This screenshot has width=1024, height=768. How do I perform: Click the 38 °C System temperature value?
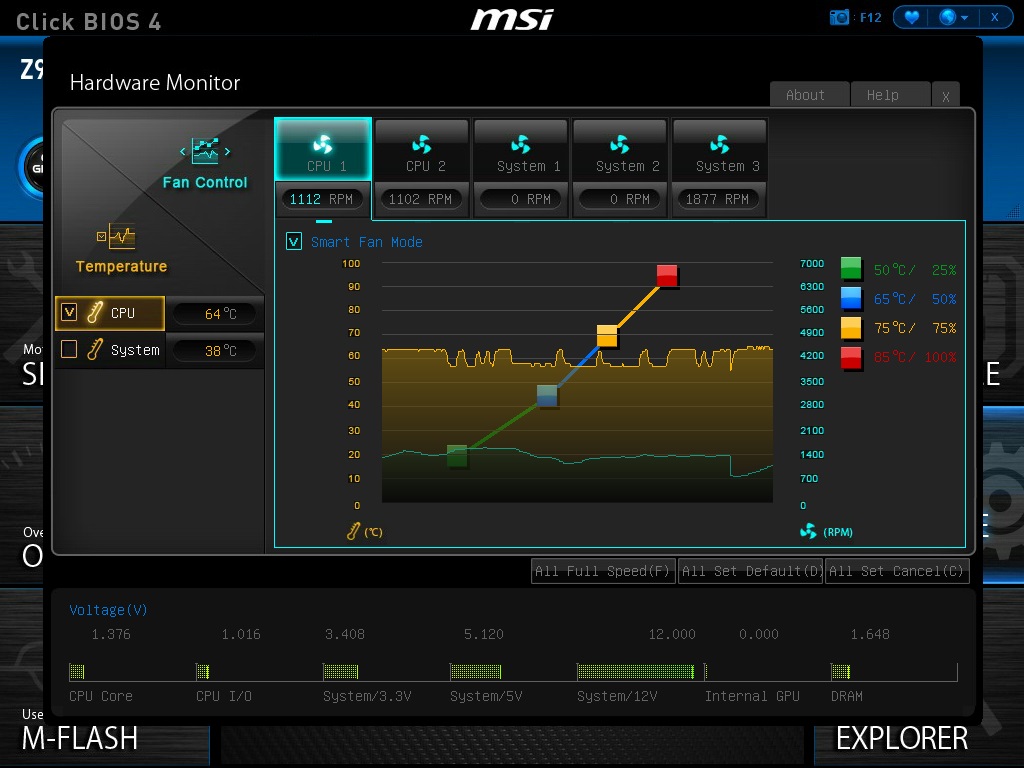pyautogui.click(x=216, y=351)
